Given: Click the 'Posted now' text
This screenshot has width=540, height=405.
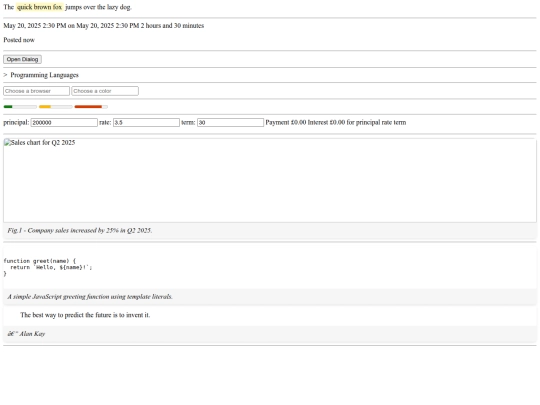Looking at the screenshot, I should (x=19, y=40).
